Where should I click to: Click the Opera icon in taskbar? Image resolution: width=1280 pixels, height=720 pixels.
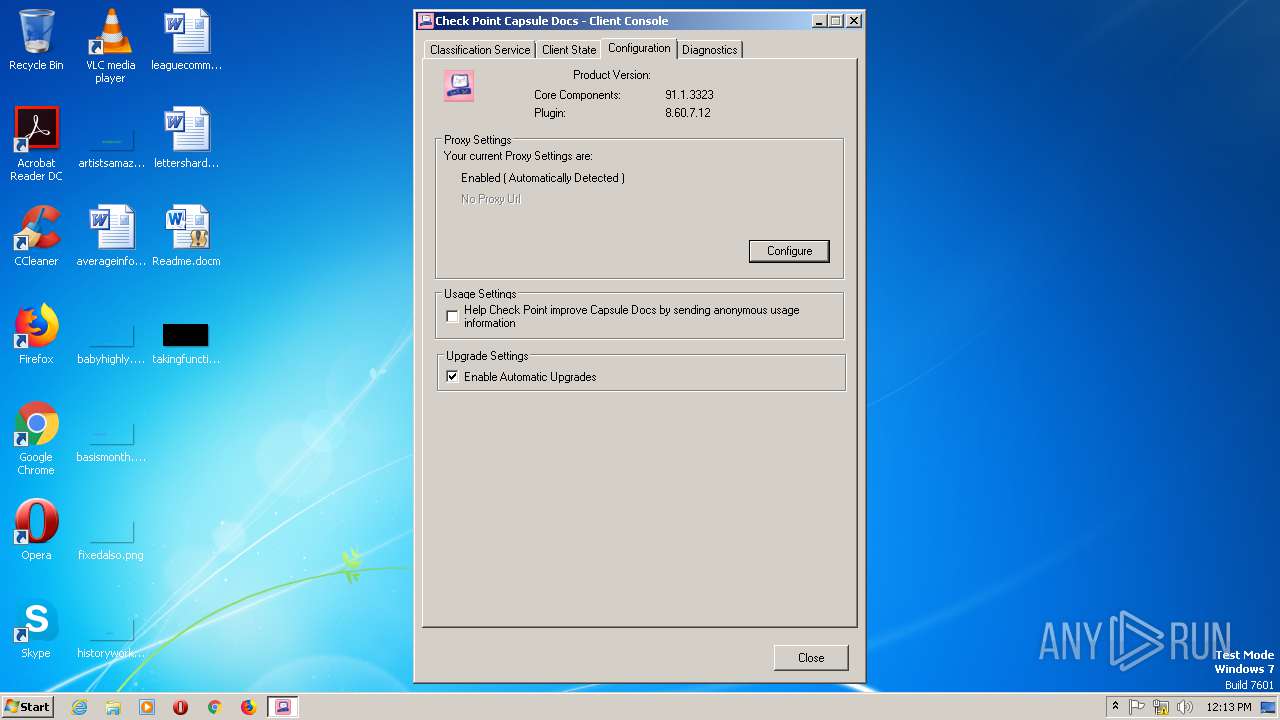pos(181,707)
